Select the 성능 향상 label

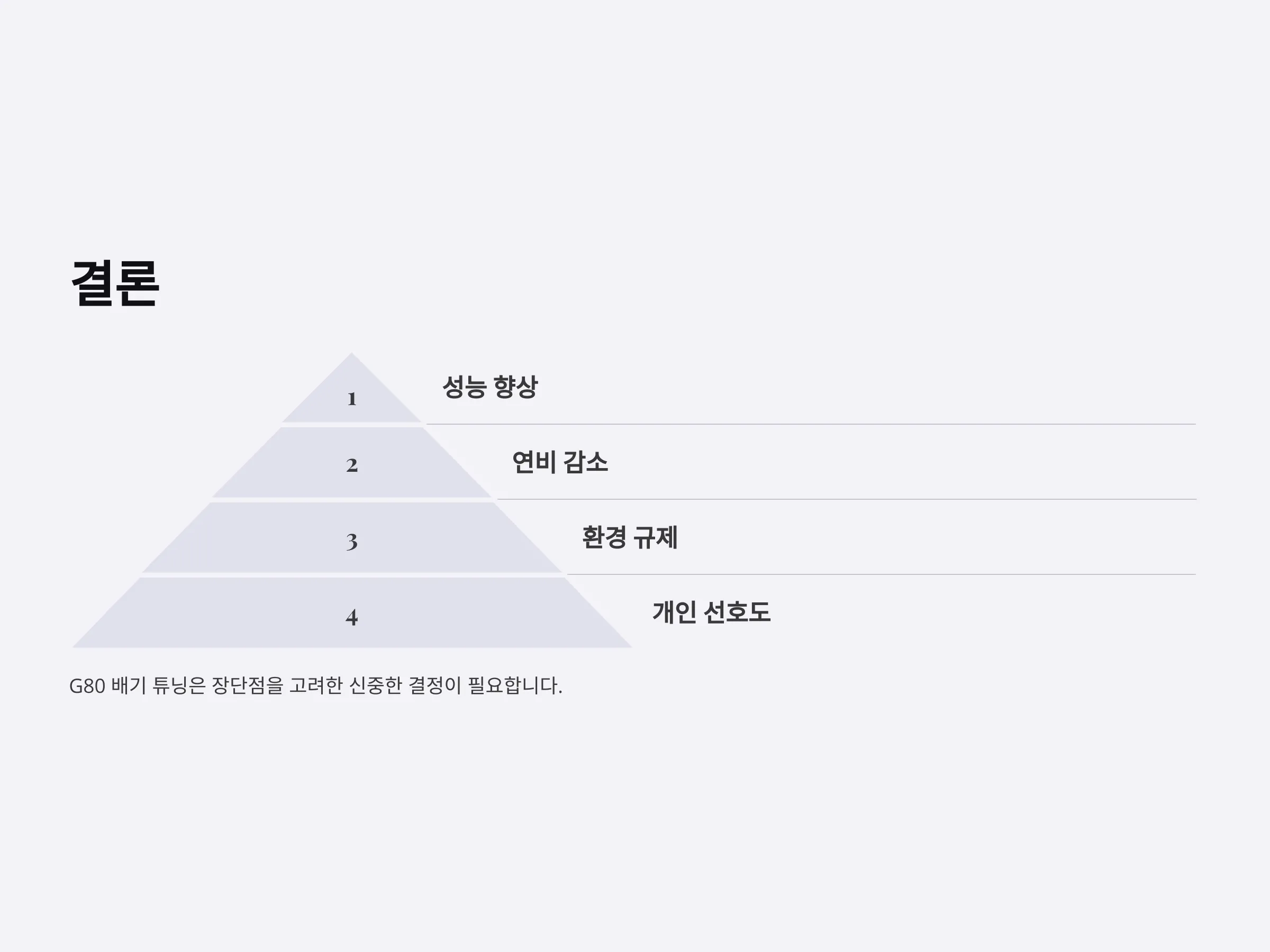(489, 387)
